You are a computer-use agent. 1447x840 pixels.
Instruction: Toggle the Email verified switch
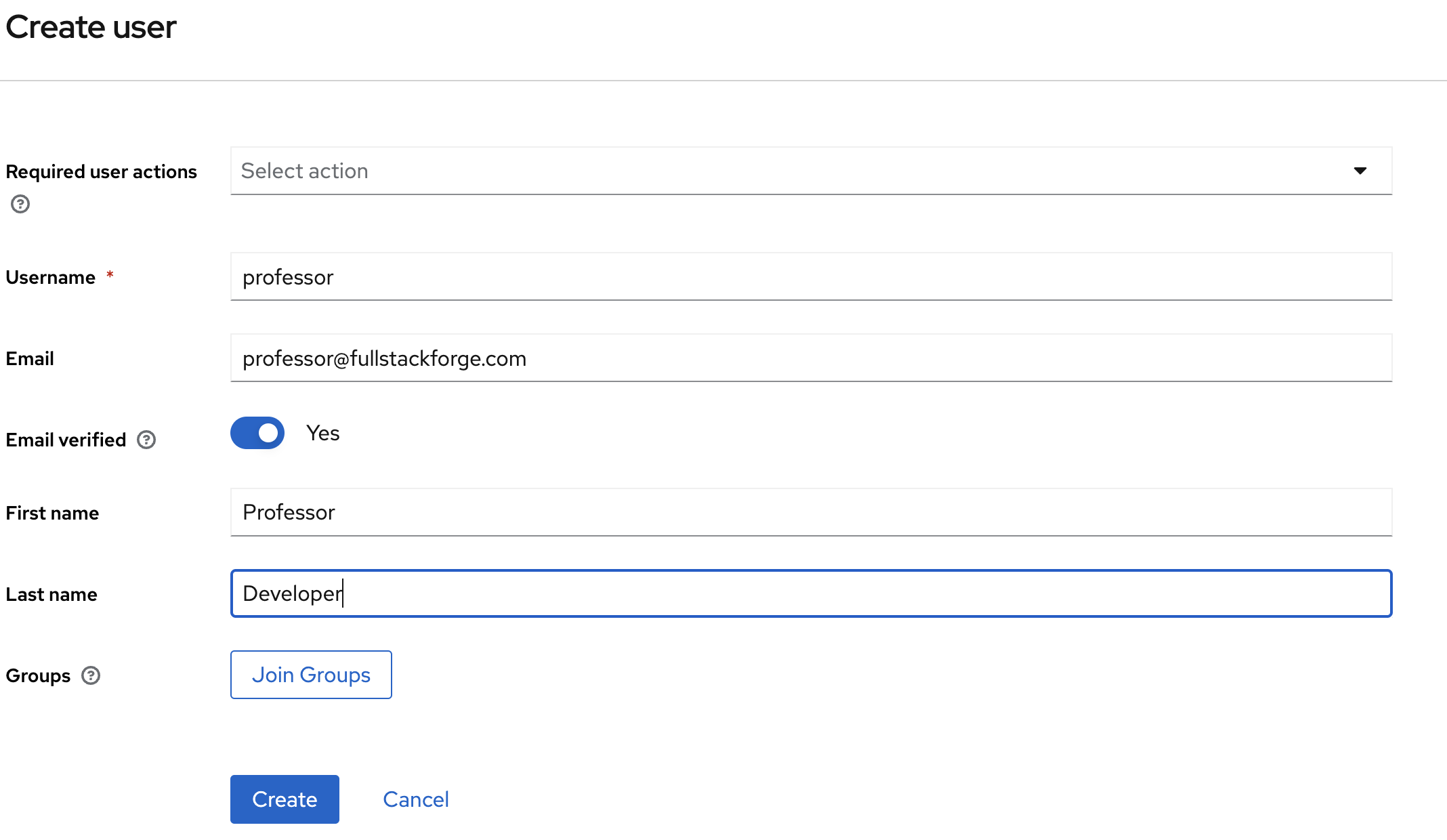coord(257,433)
